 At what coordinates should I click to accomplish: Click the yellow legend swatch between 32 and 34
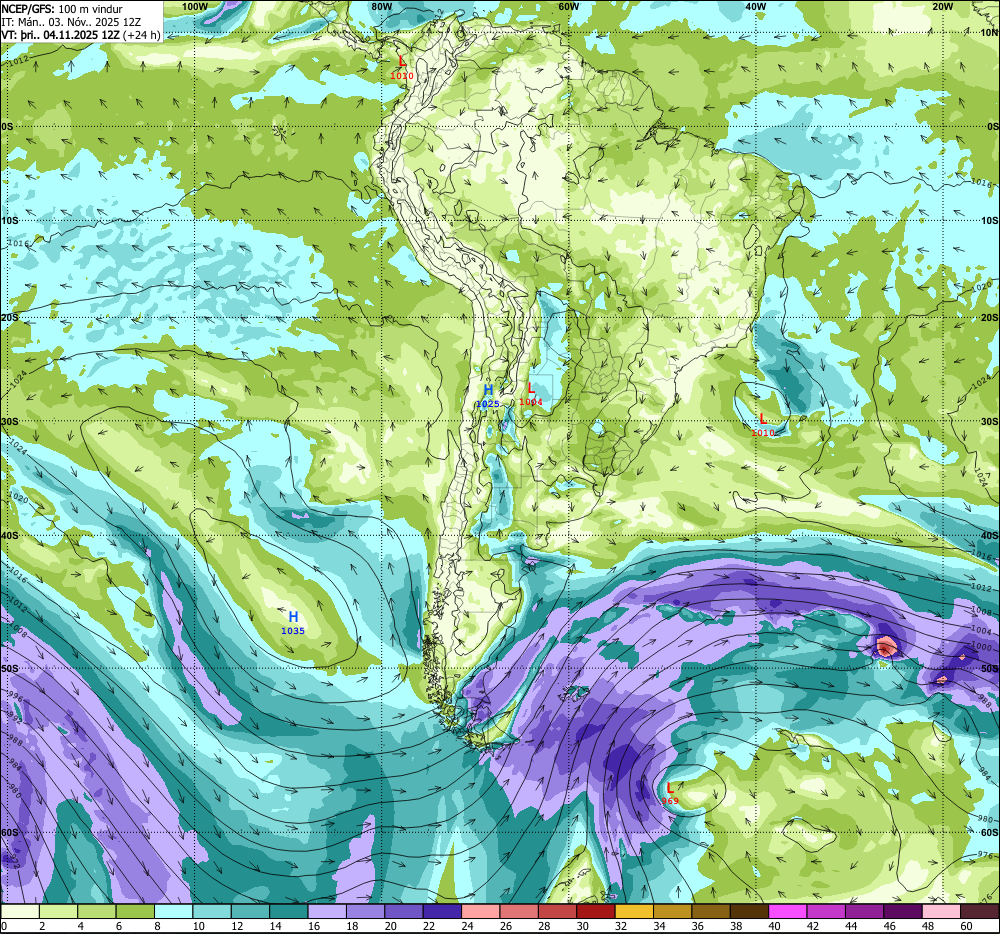[x=634, y=911]
